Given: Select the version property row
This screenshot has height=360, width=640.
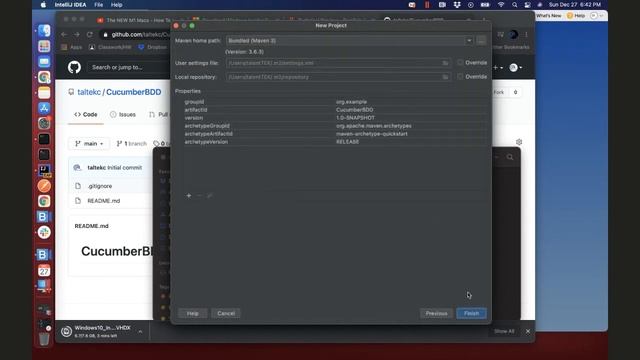Looking at the screenshot, I should (x=335, y=118).
